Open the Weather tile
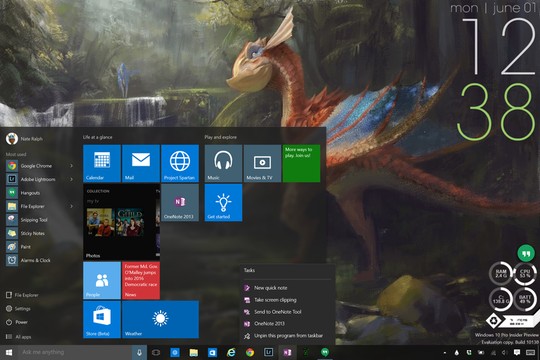This screenshot has width=540, height=360. coord(160,320)
